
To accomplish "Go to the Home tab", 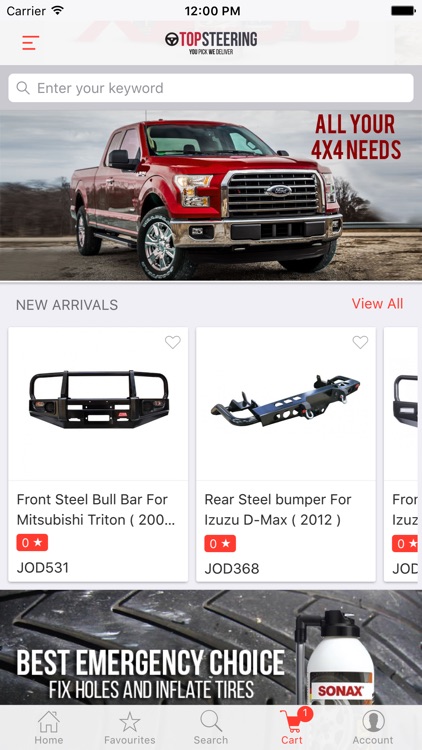I will [48, 728].
